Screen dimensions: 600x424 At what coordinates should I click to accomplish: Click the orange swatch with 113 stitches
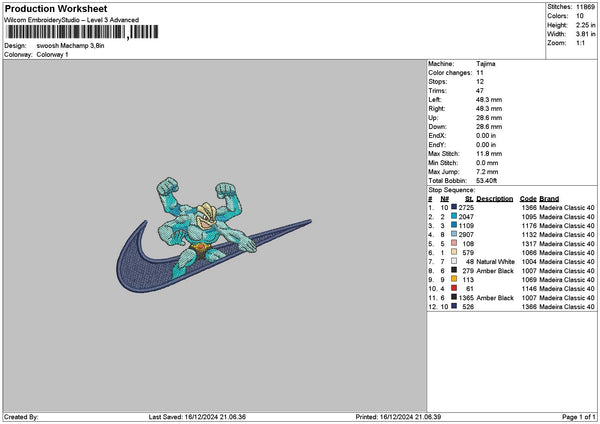tap(454, 279)
